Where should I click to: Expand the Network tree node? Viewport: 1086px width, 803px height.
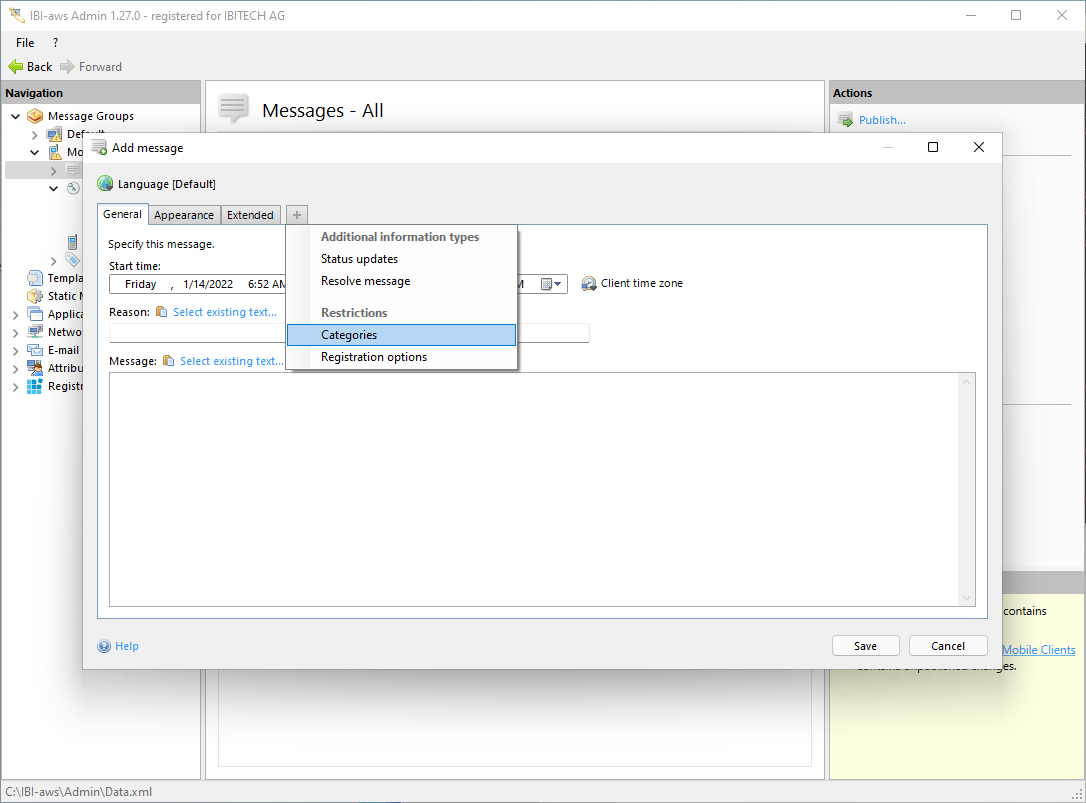16,332
